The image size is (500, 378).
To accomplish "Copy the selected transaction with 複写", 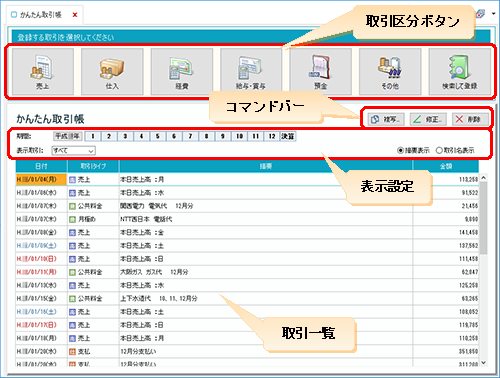I will click(386, 119).
